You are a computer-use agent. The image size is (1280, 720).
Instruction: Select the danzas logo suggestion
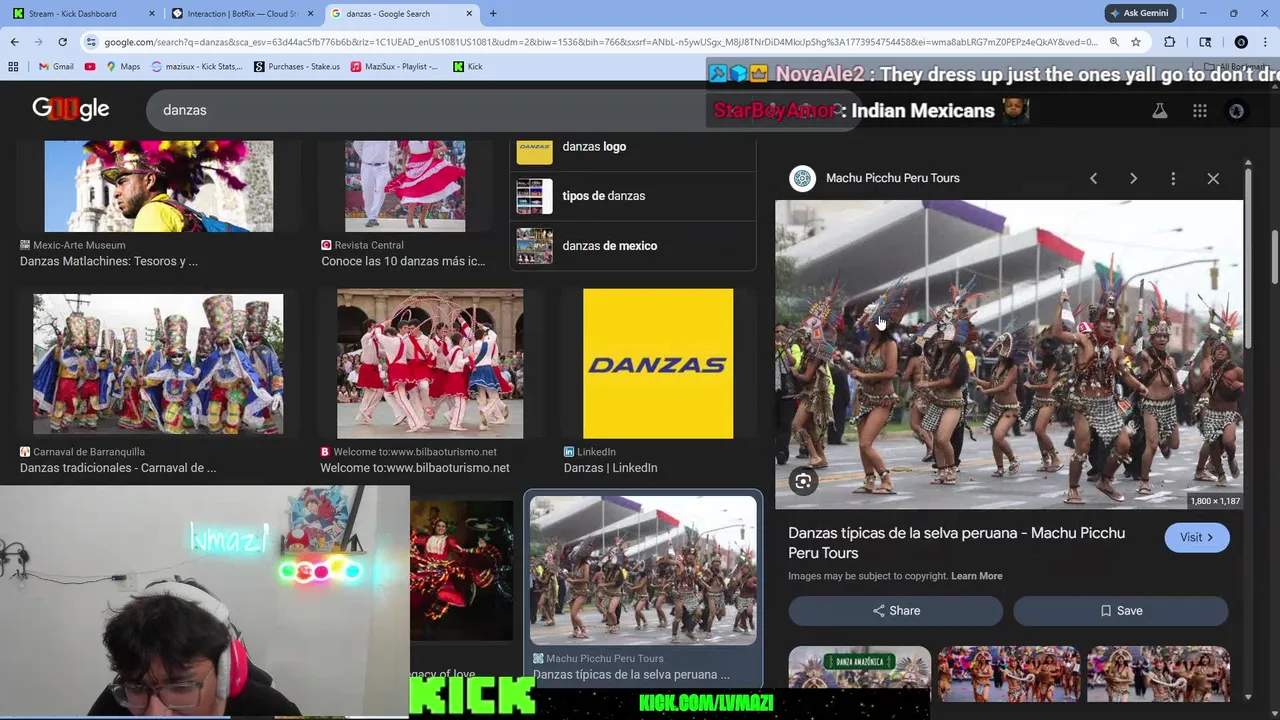coord(633,147)
